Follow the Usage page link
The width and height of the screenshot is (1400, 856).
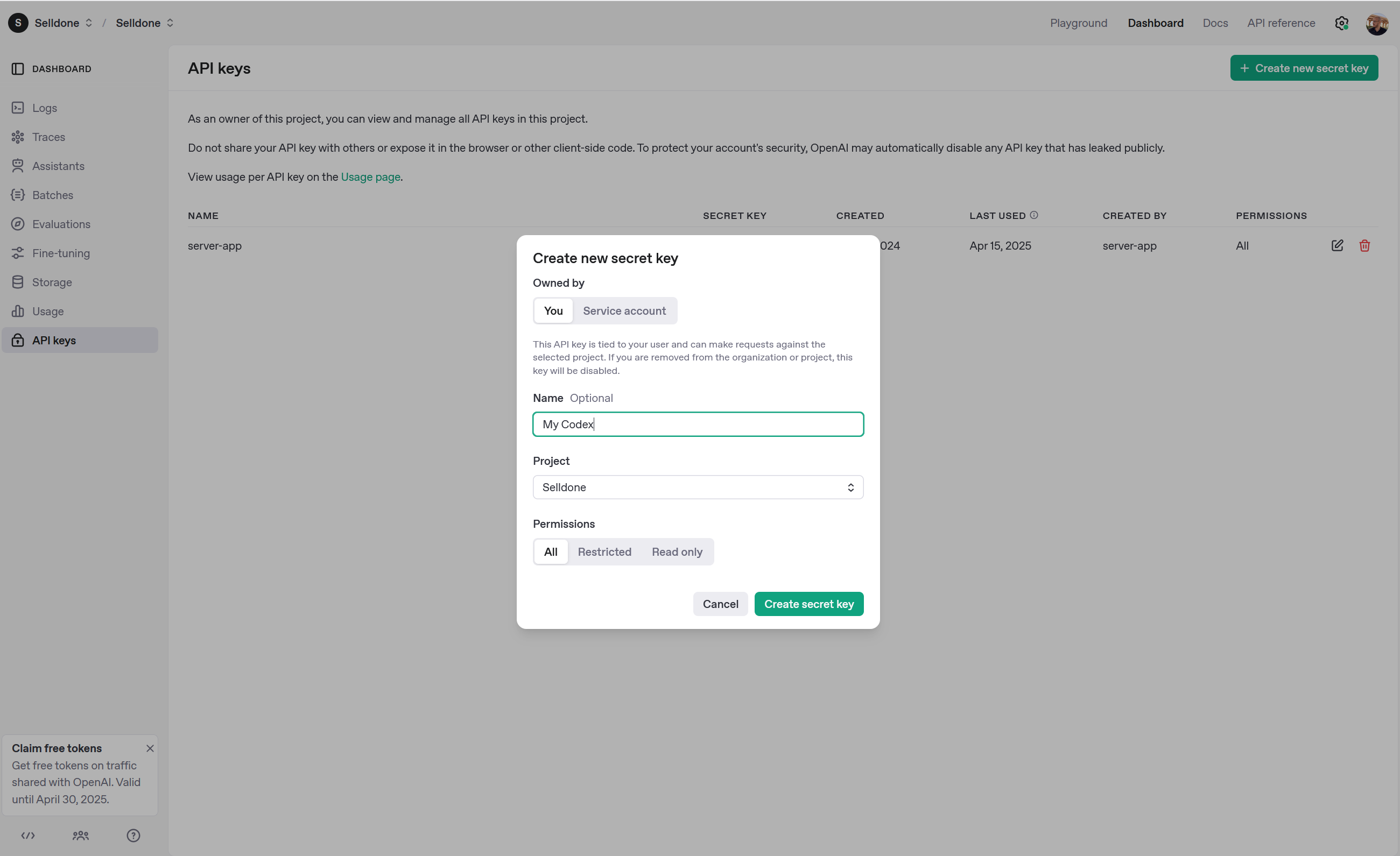(370, 176)
